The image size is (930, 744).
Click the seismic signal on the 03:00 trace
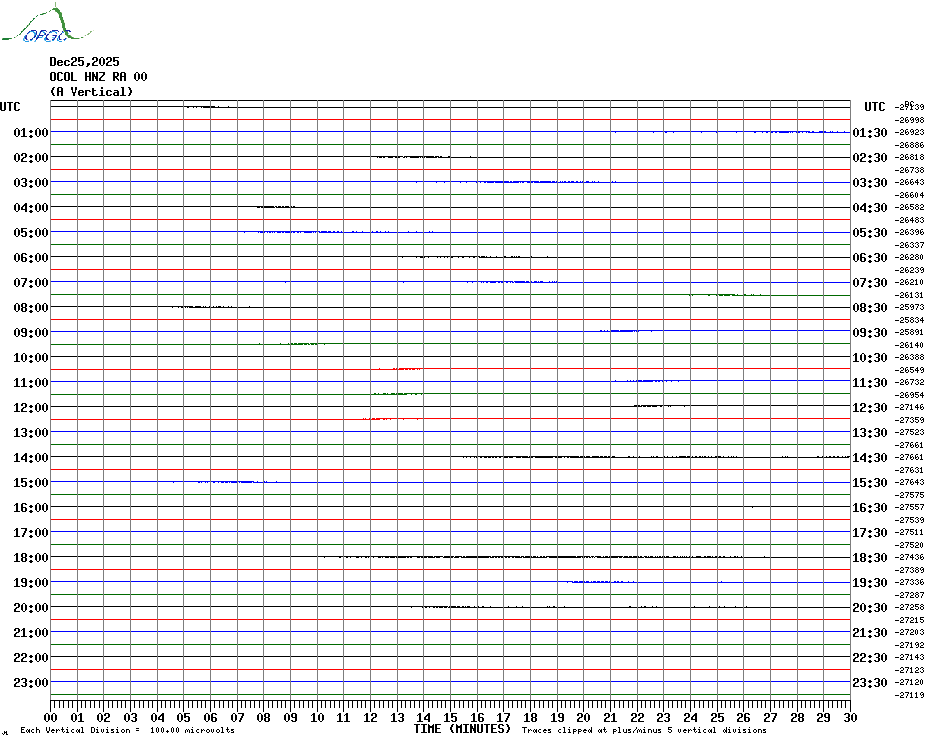(516, 182)
